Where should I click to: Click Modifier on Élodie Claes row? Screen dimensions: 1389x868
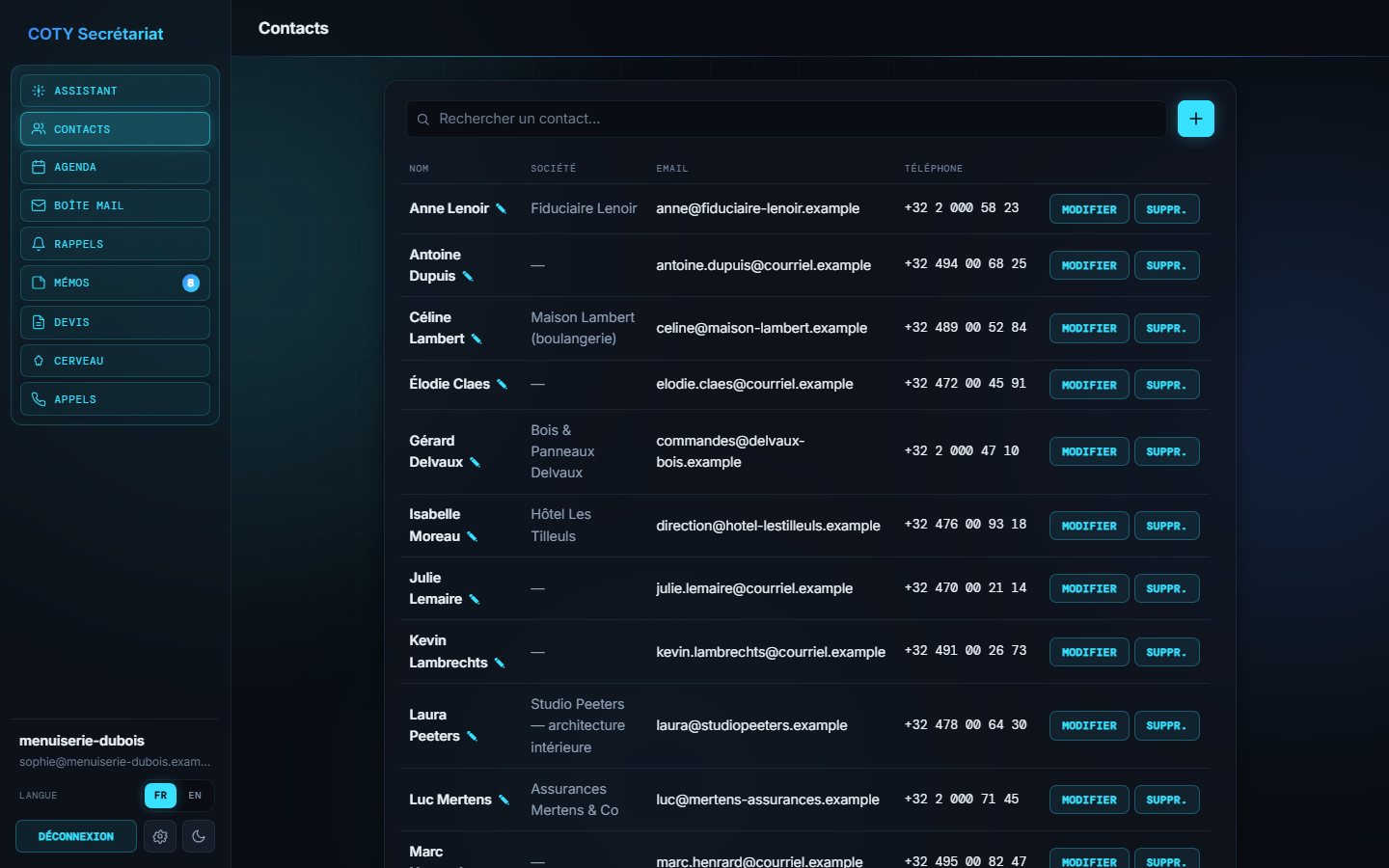1089,385
